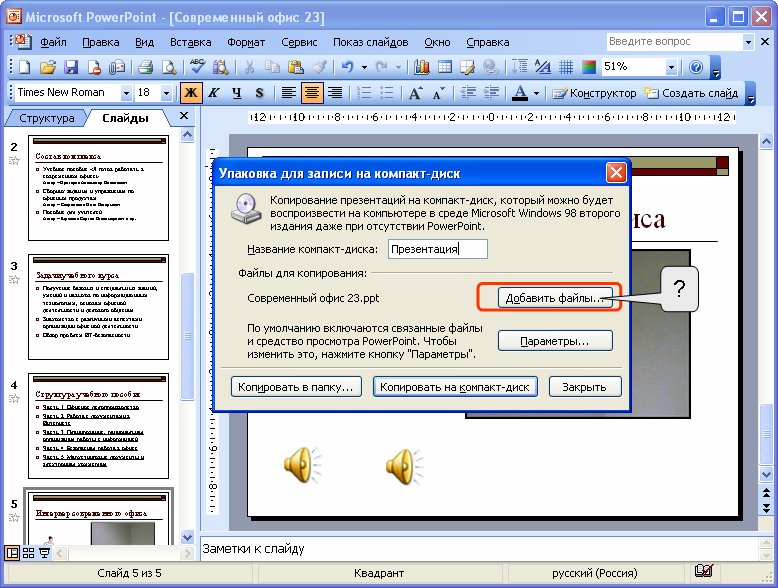This screenshot has width=778, height=588.
Task: Open the 51% zoom dropdown
Action: 671,67
